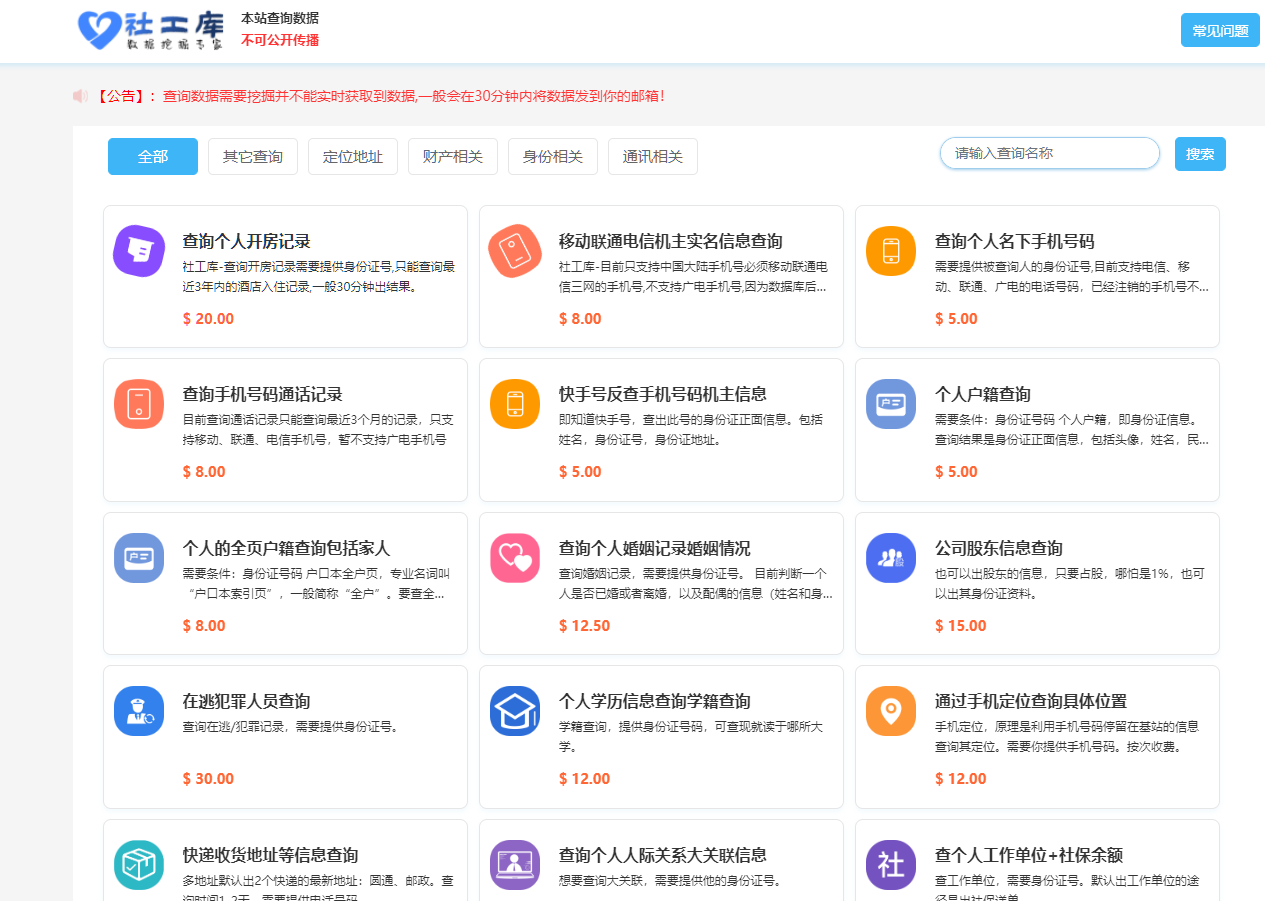The width and height of the screenshot is (1265, 901).
Task: Click the ID card icon on 个人户籍查询
Action: click(x=890, y=404)
